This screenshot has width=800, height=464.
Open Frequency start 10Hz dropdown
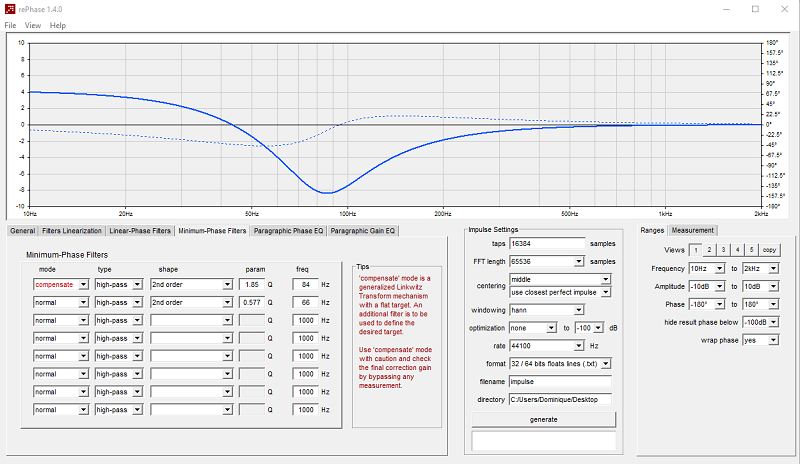(x=707, y=268)
